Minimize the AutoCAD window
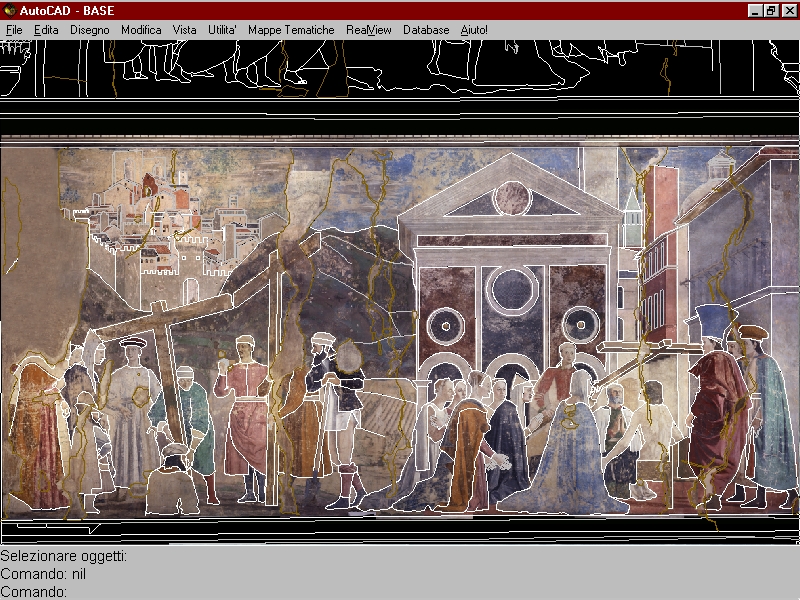This screenshot has width=800, height=600. point(755,11)
